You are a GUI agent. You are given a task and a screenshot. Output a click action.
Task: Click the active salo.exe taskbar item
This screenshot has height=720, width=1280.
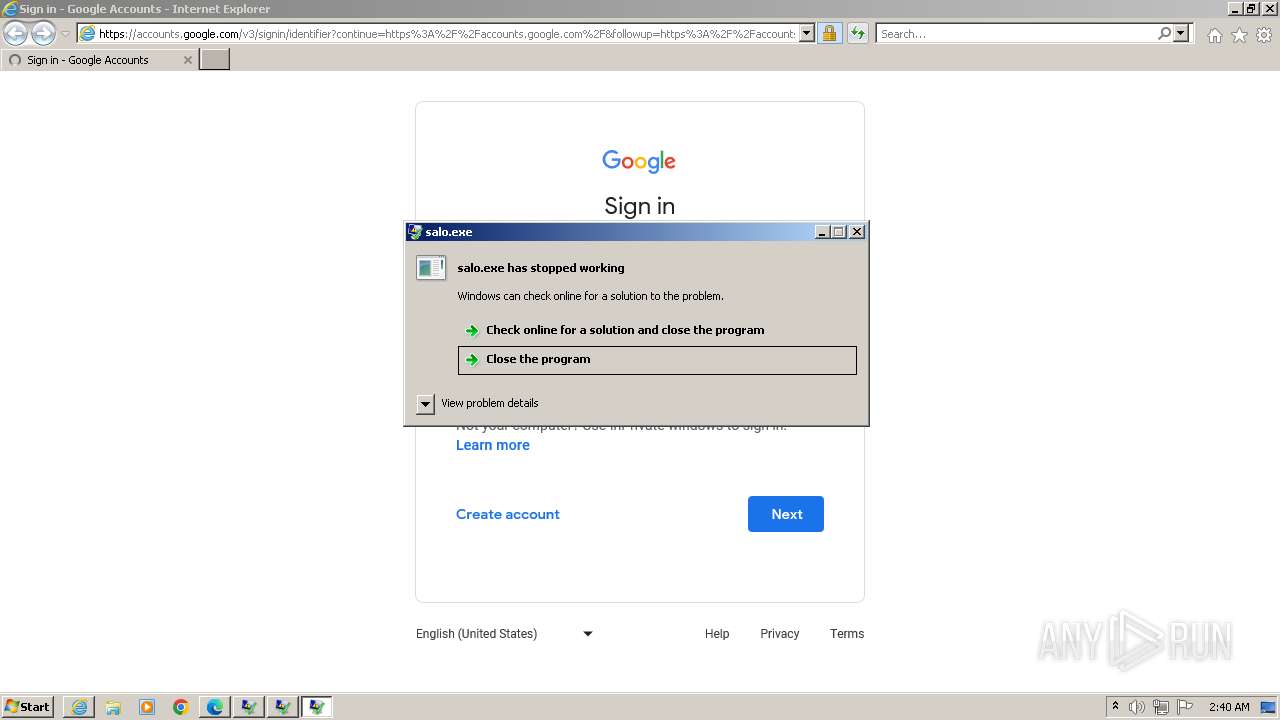pos(317,707)
